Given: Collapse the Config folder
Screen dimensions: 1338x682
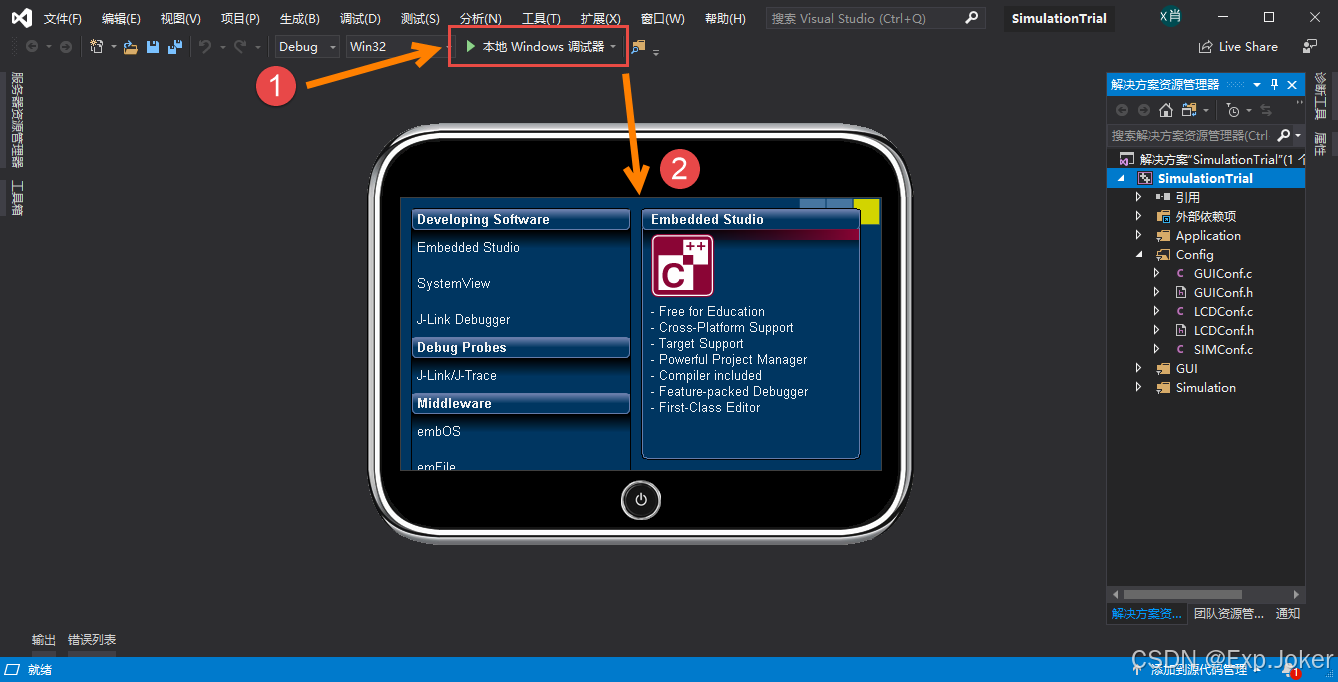Looking at the screenshot, I should [1138, 255].
